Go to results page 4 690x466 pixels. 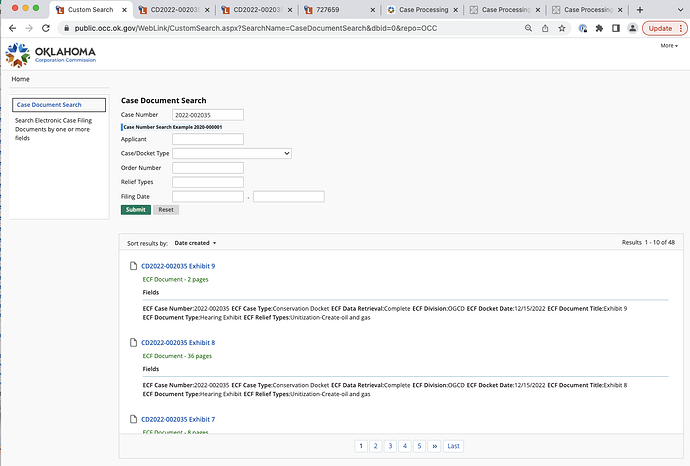click(405, 446)
